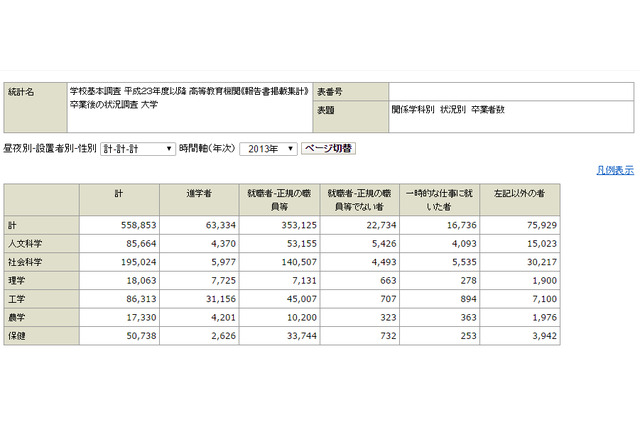Screen dimensions: 640x426
Task: Click the 理学 row label
Action: (42, 280)
